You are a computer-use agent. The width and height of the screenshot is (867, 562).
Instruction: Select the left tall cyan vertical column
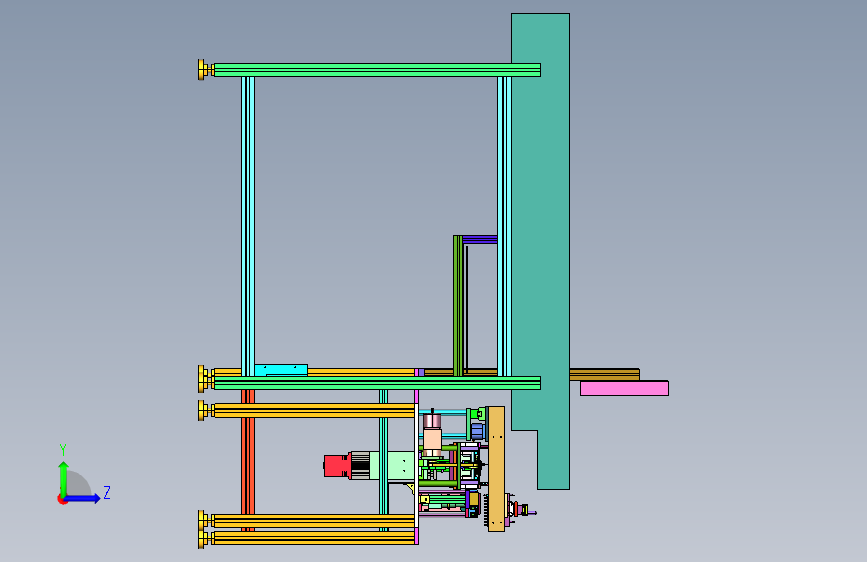pos(248,226)
